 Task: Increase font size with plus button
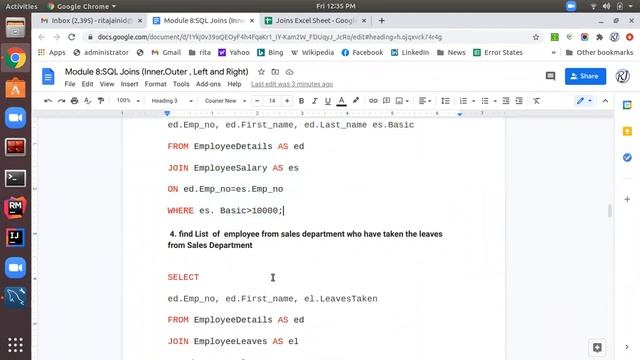pyautogui.click(x=287, y=101)
